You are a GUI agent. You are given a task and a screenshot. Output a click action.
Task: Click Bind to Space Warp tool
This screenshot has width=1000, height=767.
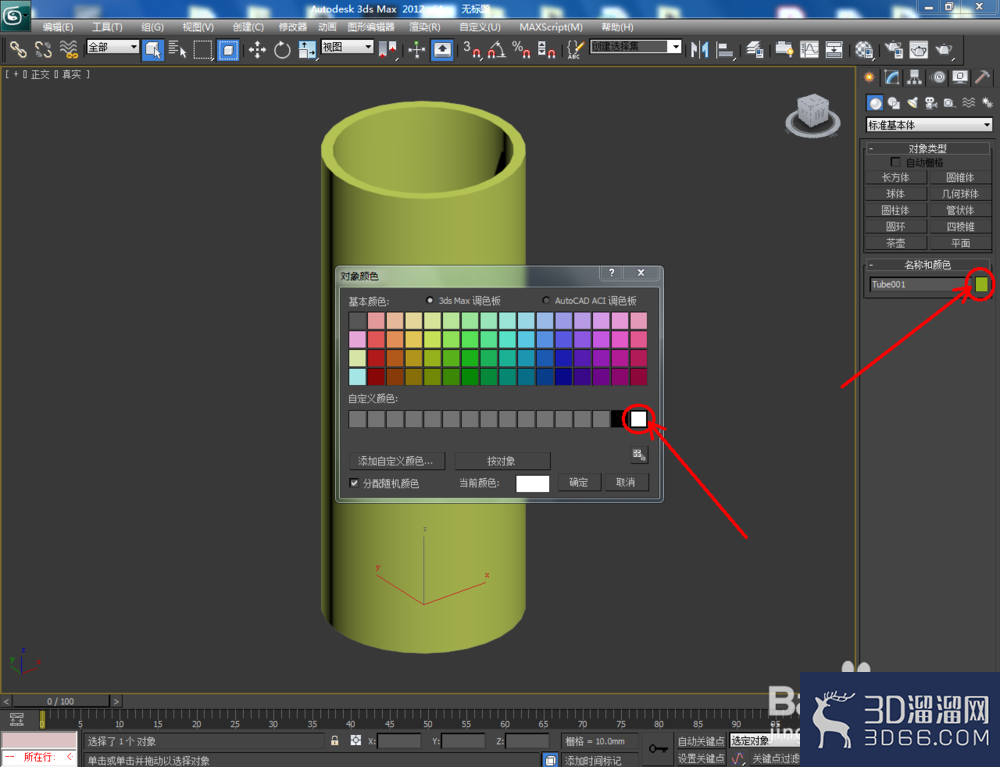[68, 49]
